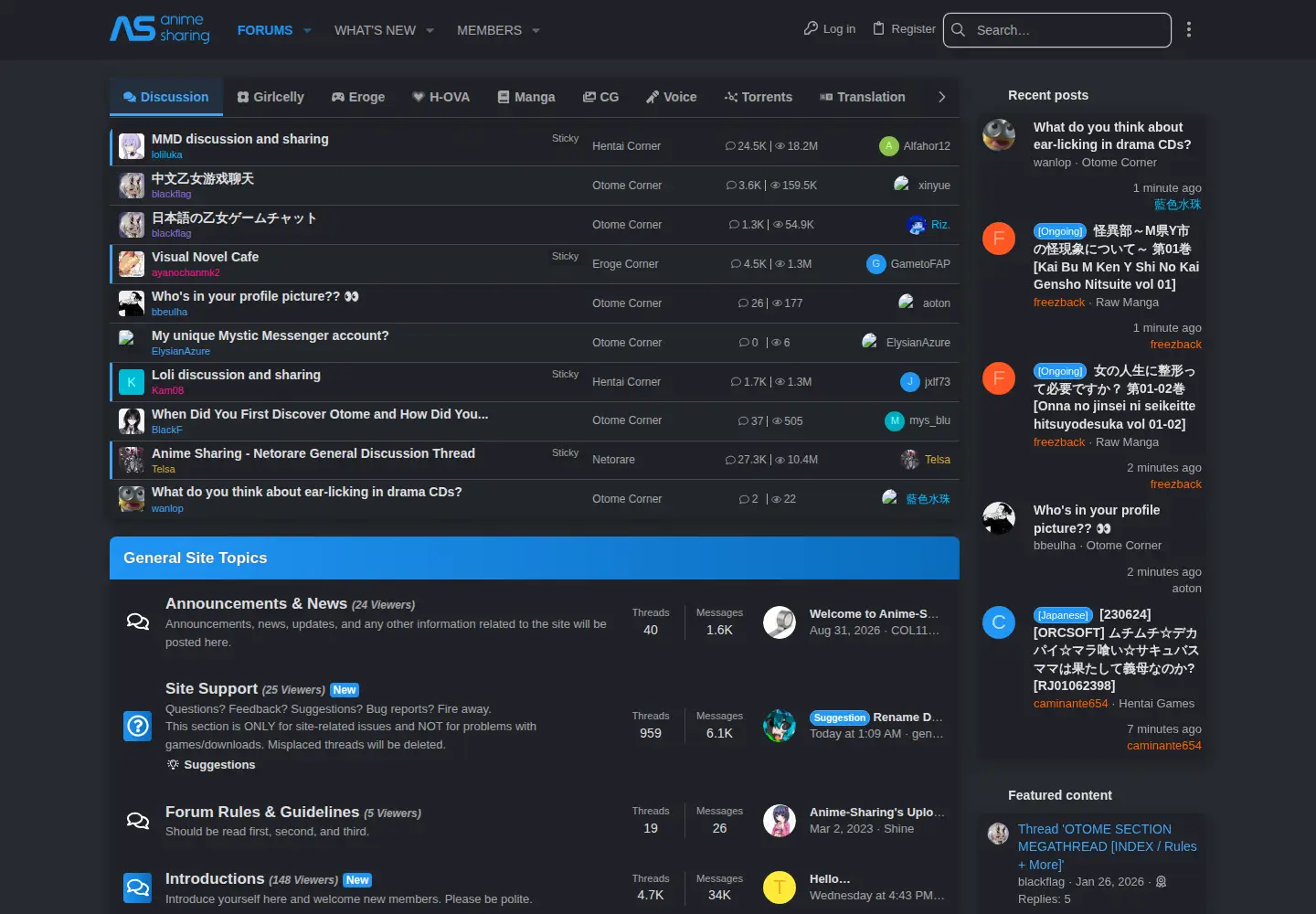Viewport: 1316px width, 914px height.
Task: Expand the Members dropdown arrow
Action: pos(536,30)
